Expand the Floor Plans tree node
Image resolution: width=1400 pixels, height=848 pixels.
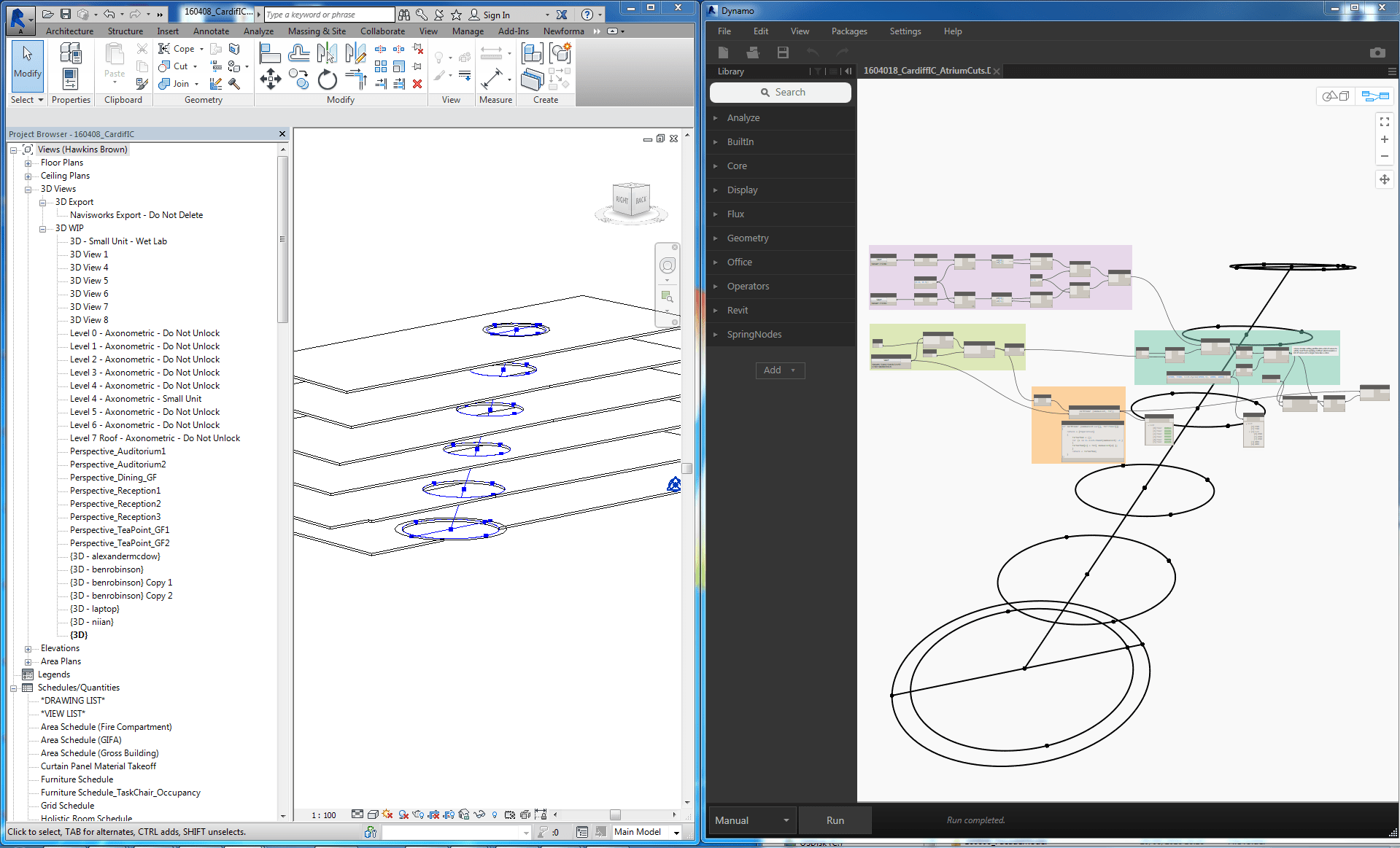pos(28,163)
